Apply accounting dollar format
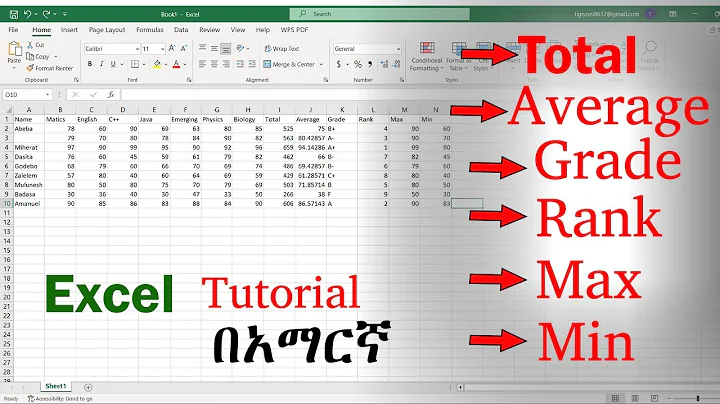The image size is (720, 404). [x=339, y=64]
